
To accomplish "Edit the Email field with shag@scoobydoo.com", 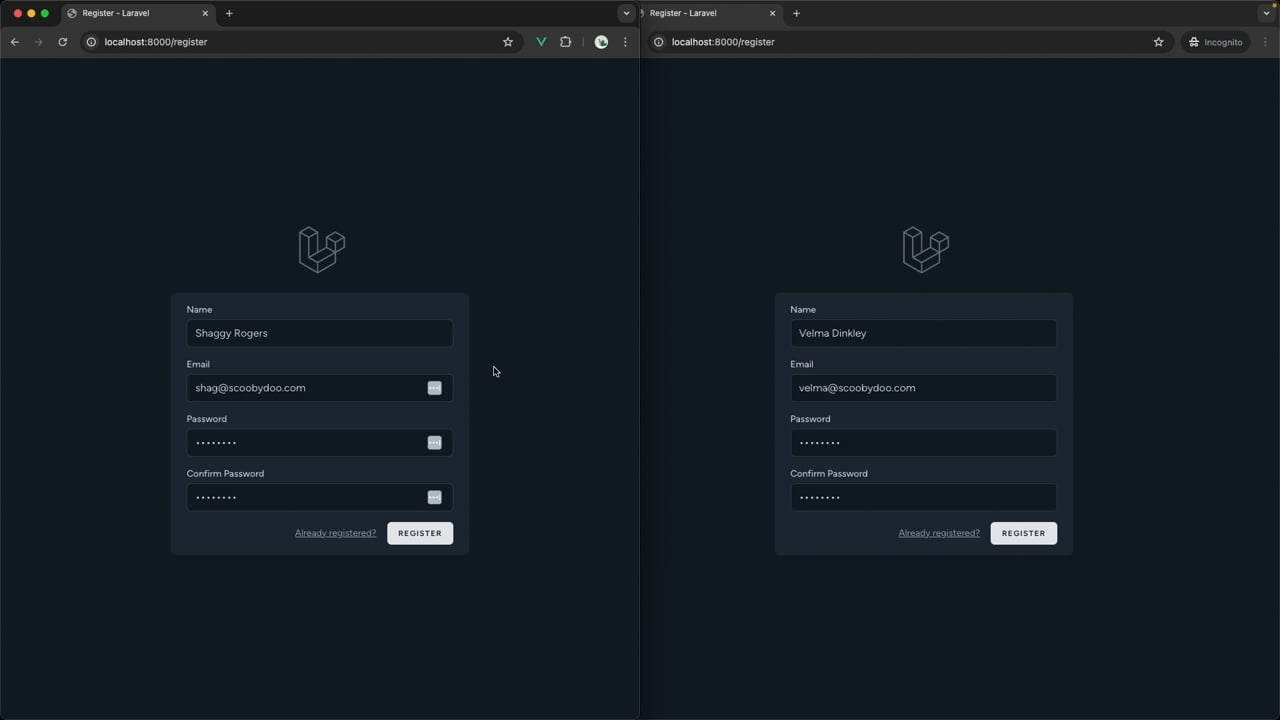I will click(320, 388).
